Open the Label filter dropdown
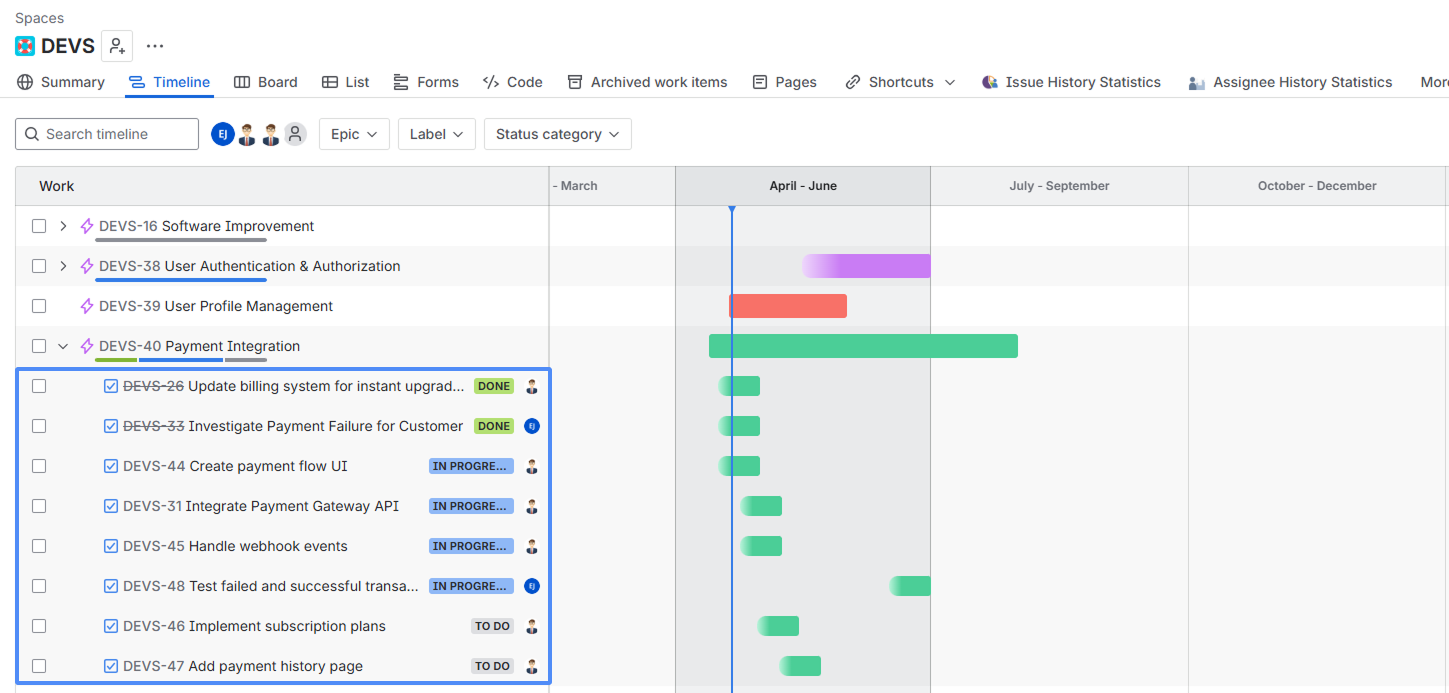1449x693 pixels. (437, 134)
